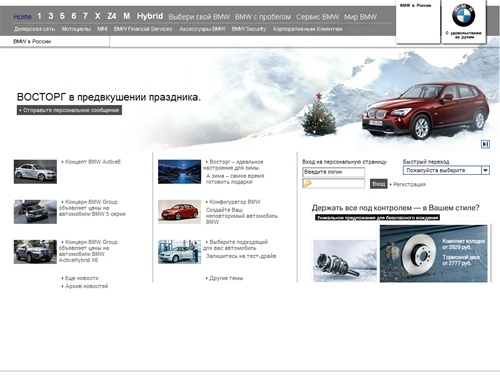Click the 'BMW в России' header box
Screen dimensions: 500x375
418,22
